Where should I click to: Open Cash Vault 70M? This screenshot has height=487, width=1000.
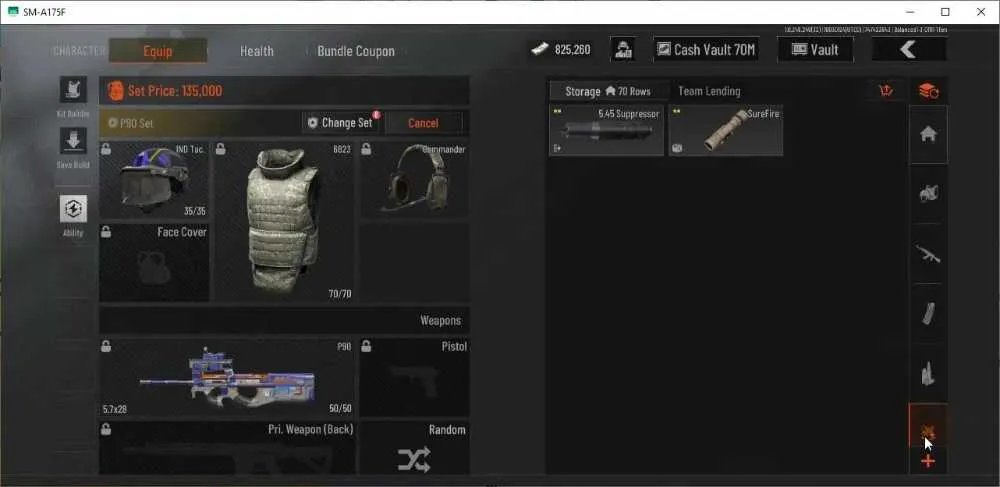click(706, 49)
